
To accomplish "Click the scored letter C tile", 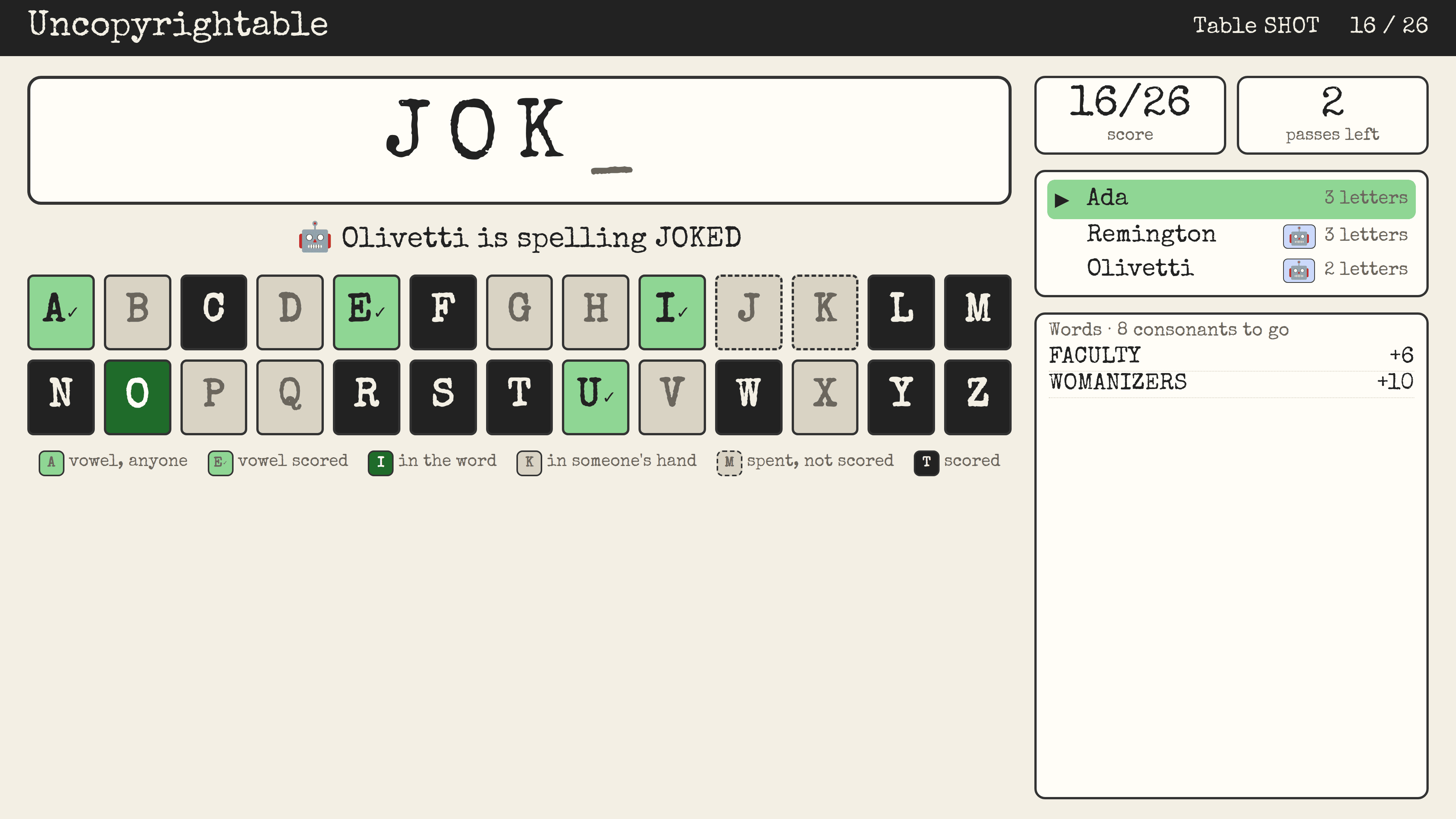I will coord(213,312).
